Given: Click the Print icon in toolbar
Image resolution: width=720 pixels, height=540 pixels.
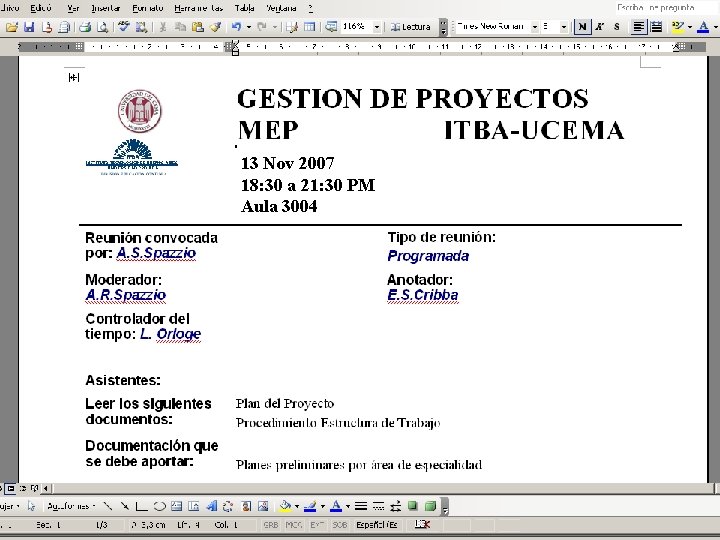Looking at the screenshot, I should pos(84,27).
